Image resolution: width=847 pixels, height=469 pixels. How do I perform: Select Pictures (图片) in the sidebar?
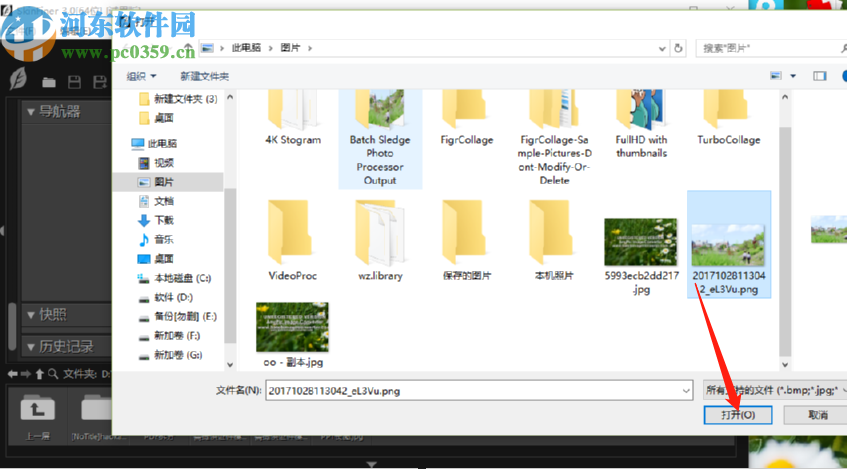(x=167, y=182)
